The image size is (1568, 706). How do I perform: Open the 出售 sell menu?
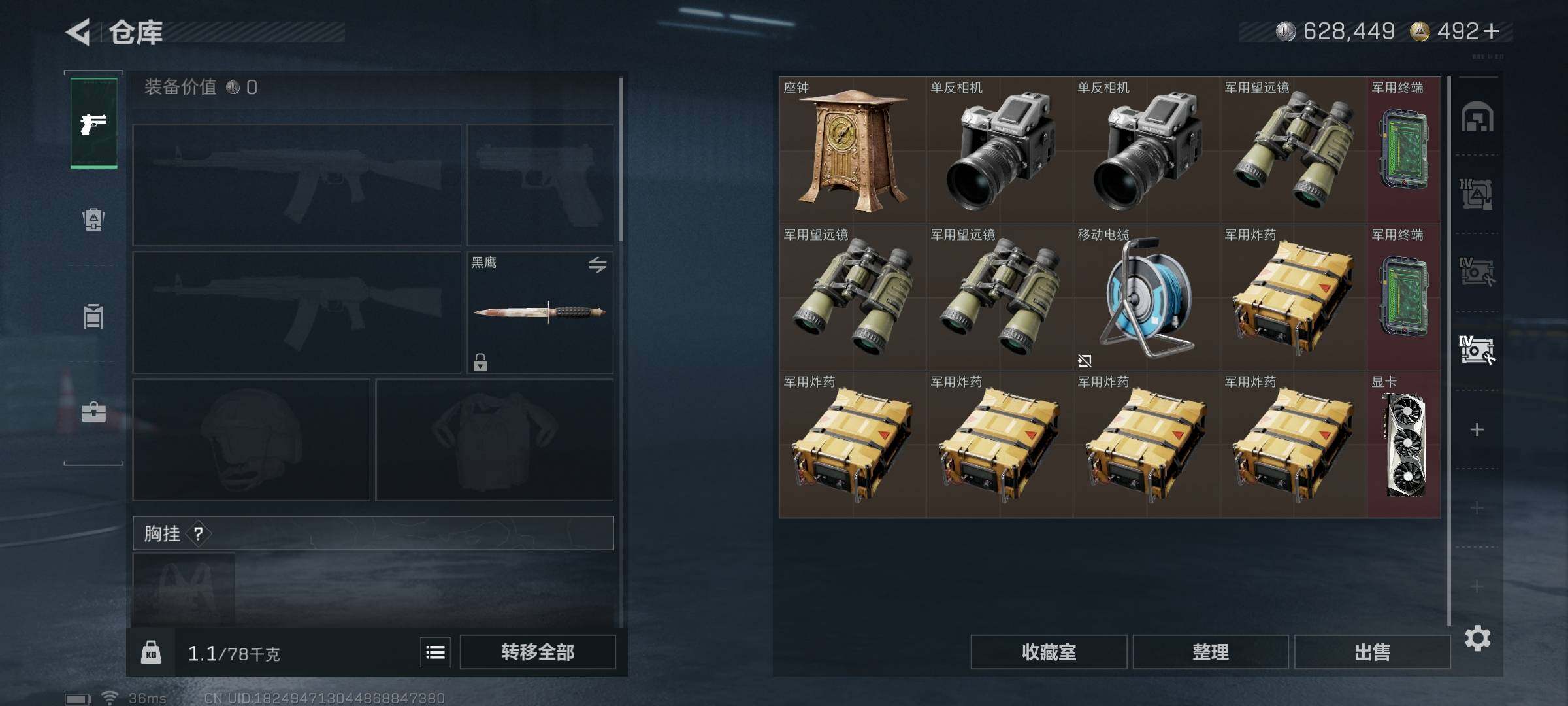pos(1372,652)
